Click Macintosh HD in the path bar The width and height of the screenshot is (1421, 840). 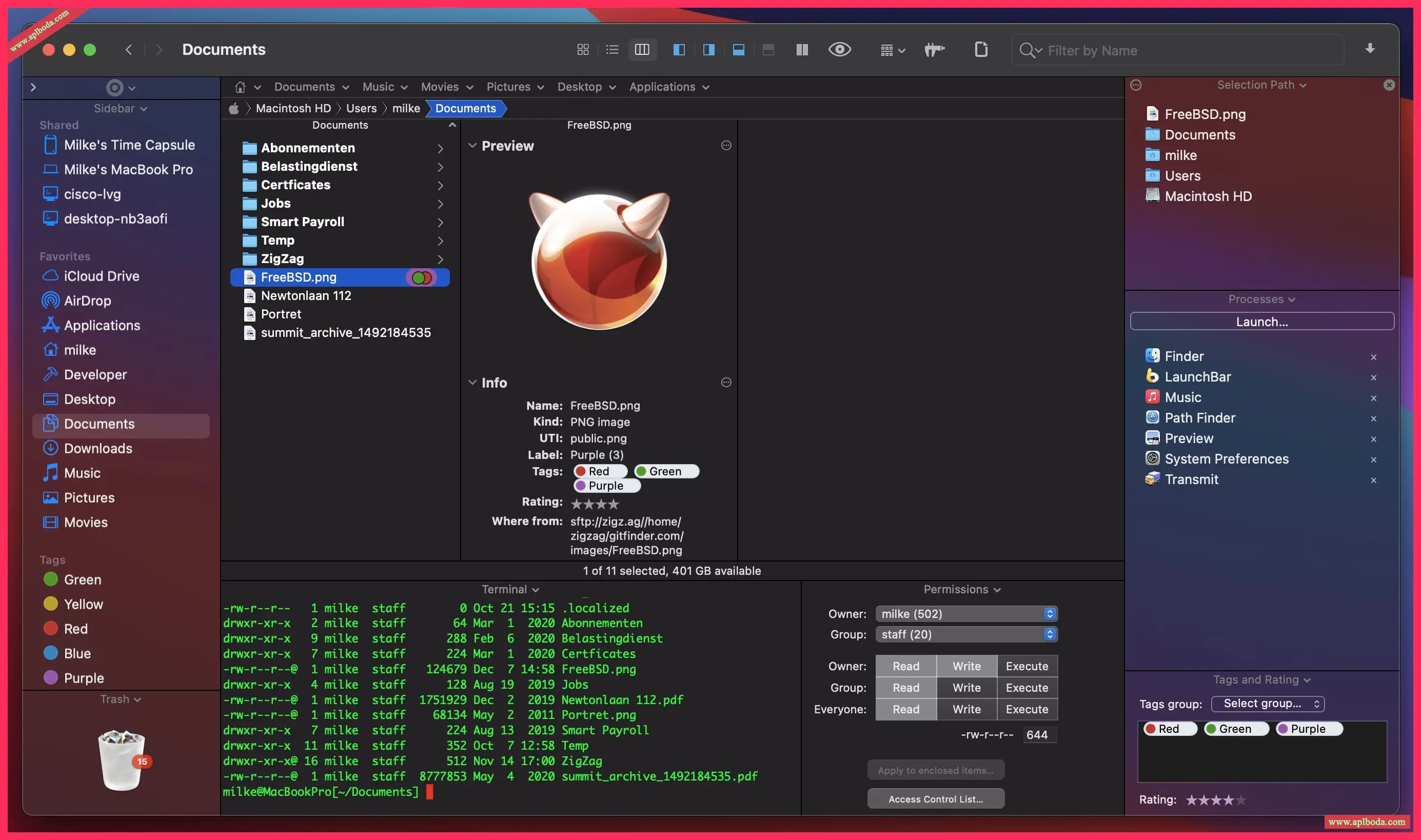[x=293, y=109]
